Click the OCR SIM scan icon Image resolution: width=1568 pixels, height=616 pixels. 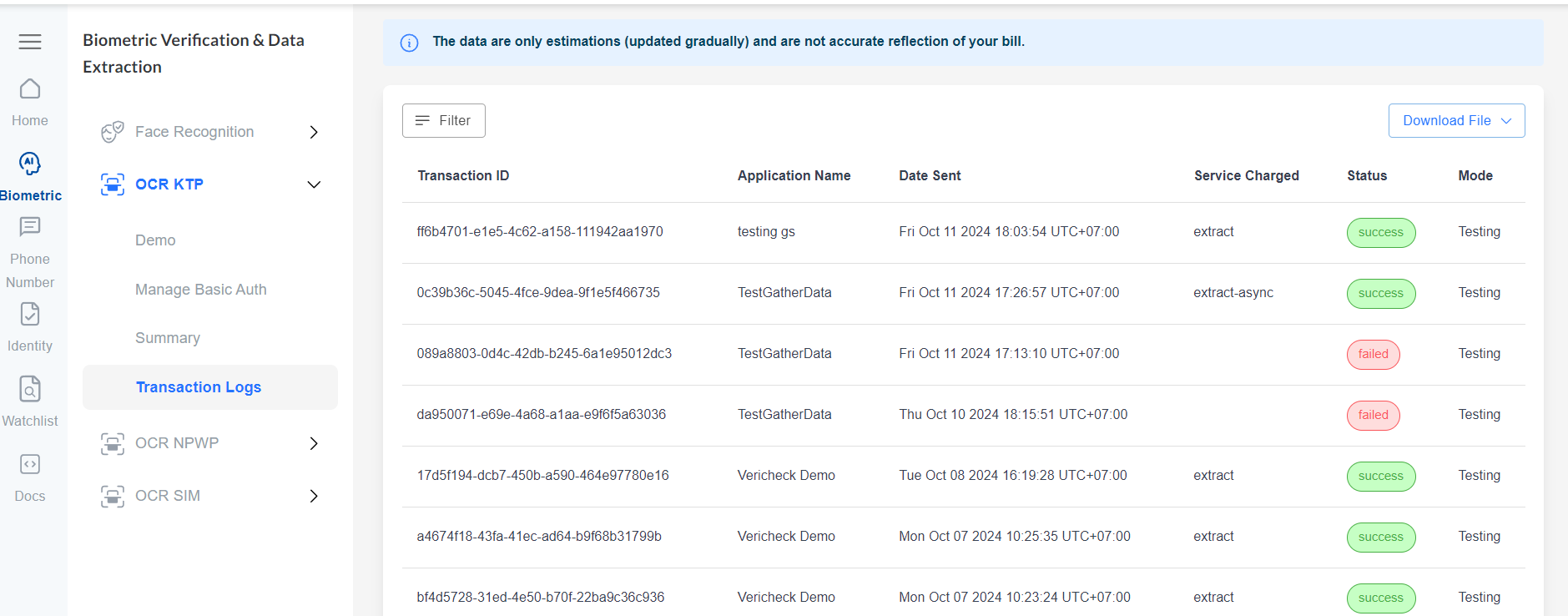pyautogui.click(x=113, y=496)
